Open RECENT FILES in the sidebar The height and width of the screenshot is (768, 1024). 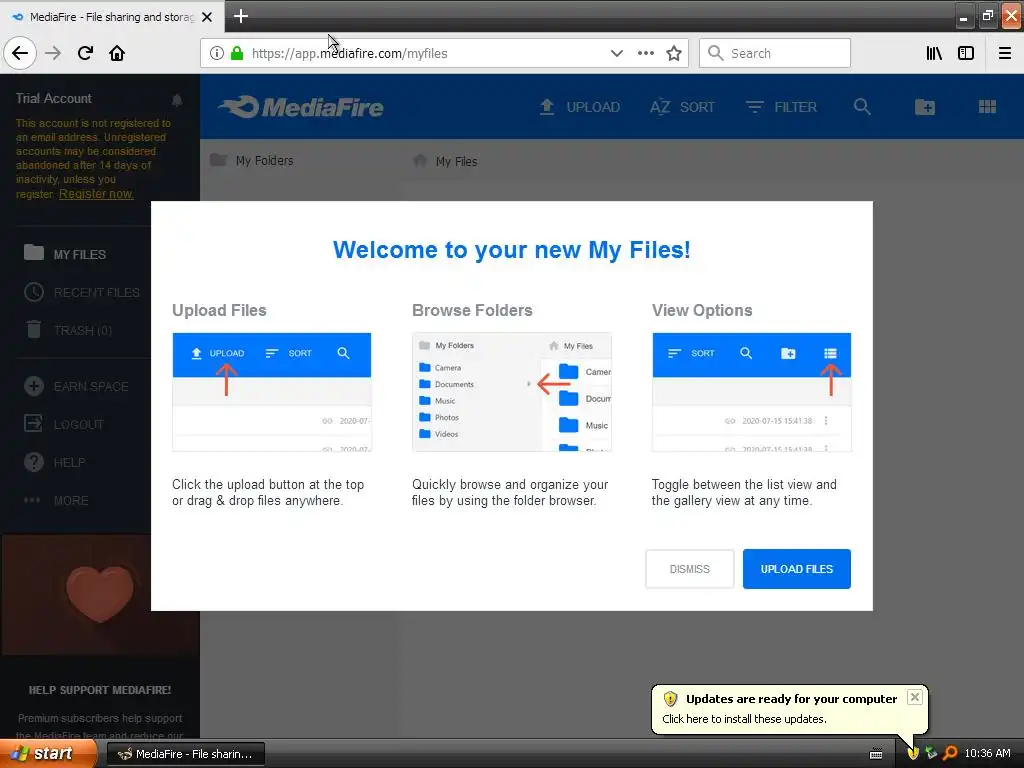(82, 292)
